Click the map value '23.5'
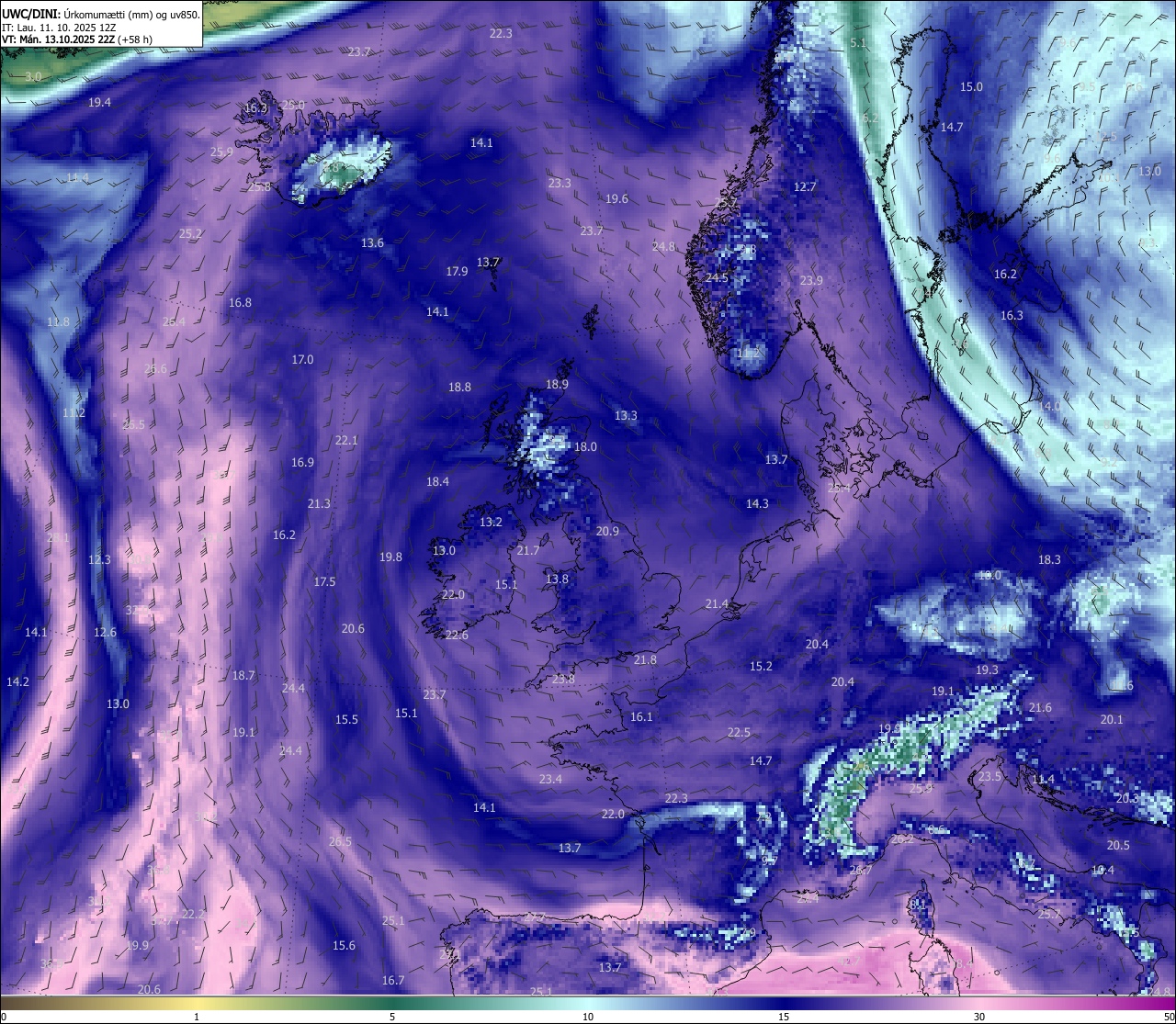This screenshot has width=1176, height=1024. [x=990, y=777]
